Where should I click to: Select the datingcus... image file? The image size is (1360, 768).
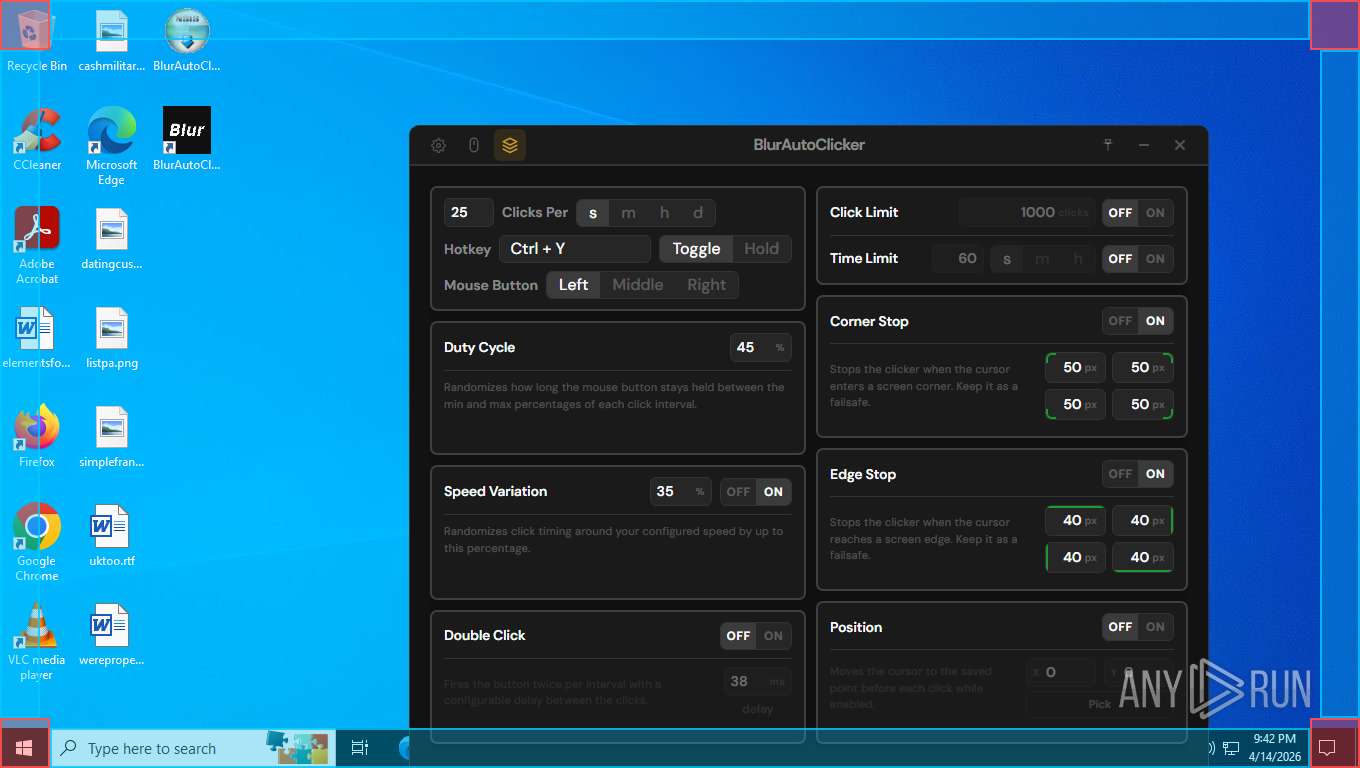click(x=112, y=238)
